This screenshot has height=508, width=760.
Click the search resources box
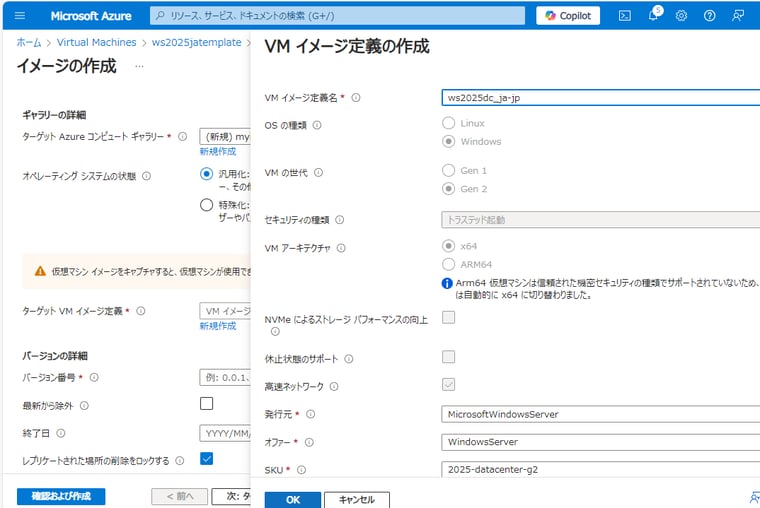click(337, 16)
